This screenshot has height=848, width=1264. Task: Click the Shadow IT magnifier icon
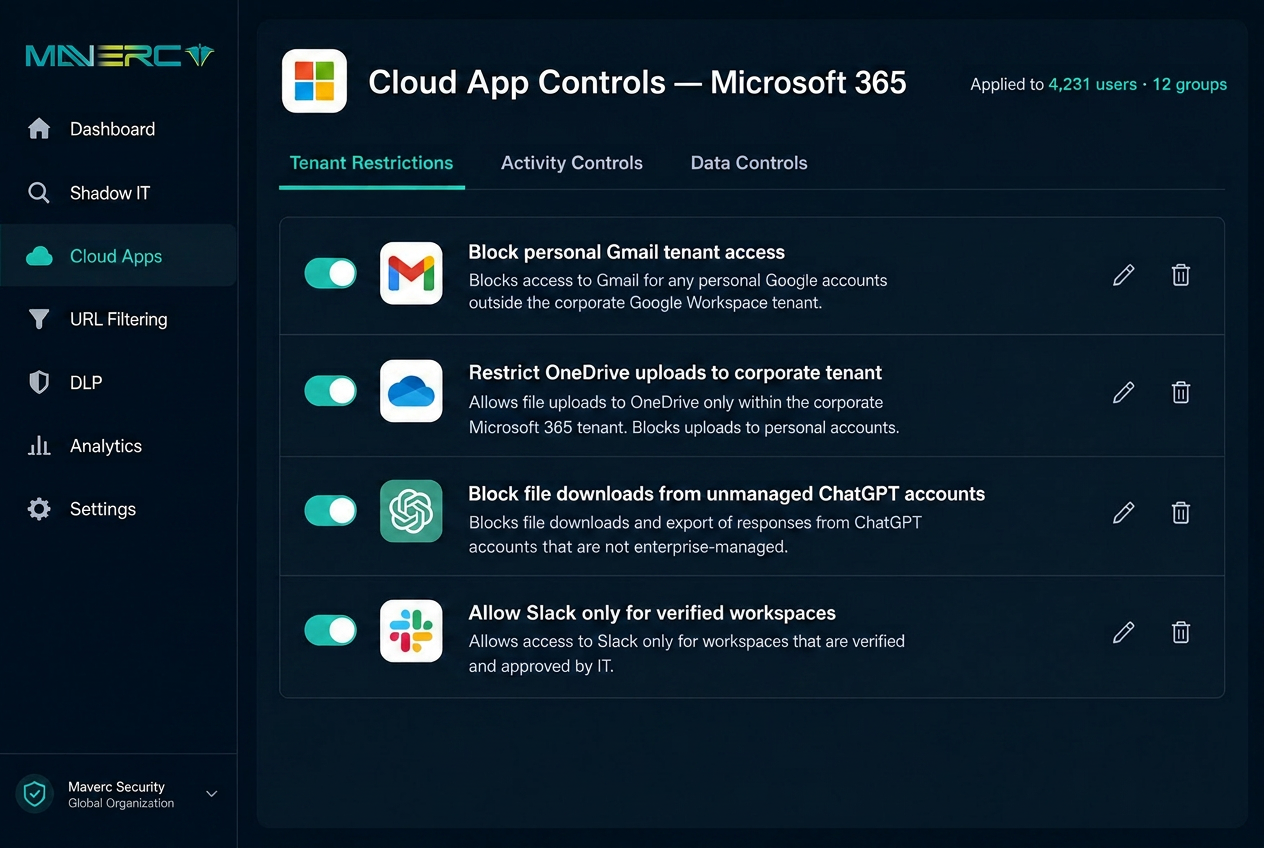point(39,193)
